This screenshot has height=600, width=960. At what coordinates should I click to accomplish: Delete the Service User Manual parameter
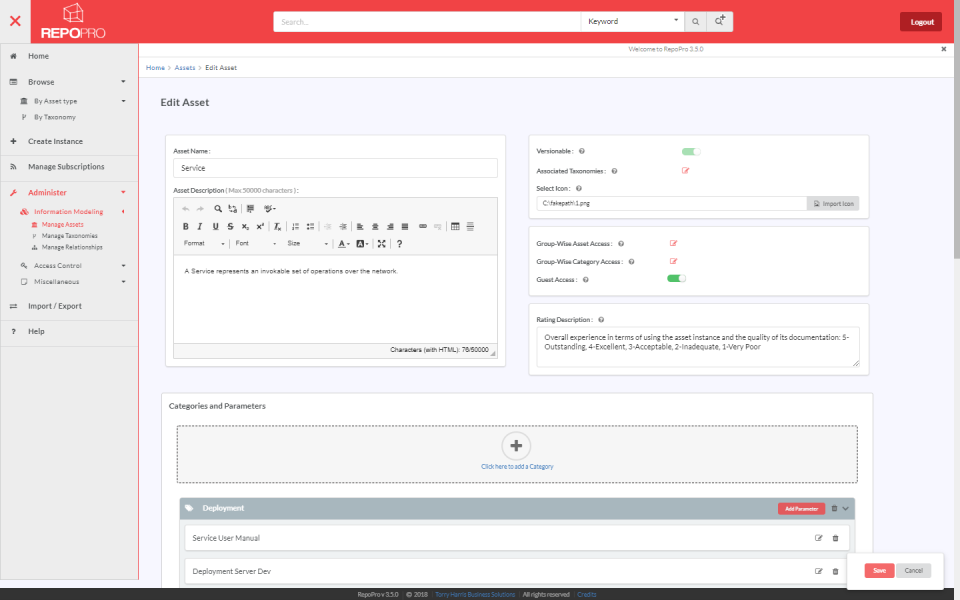835,537
